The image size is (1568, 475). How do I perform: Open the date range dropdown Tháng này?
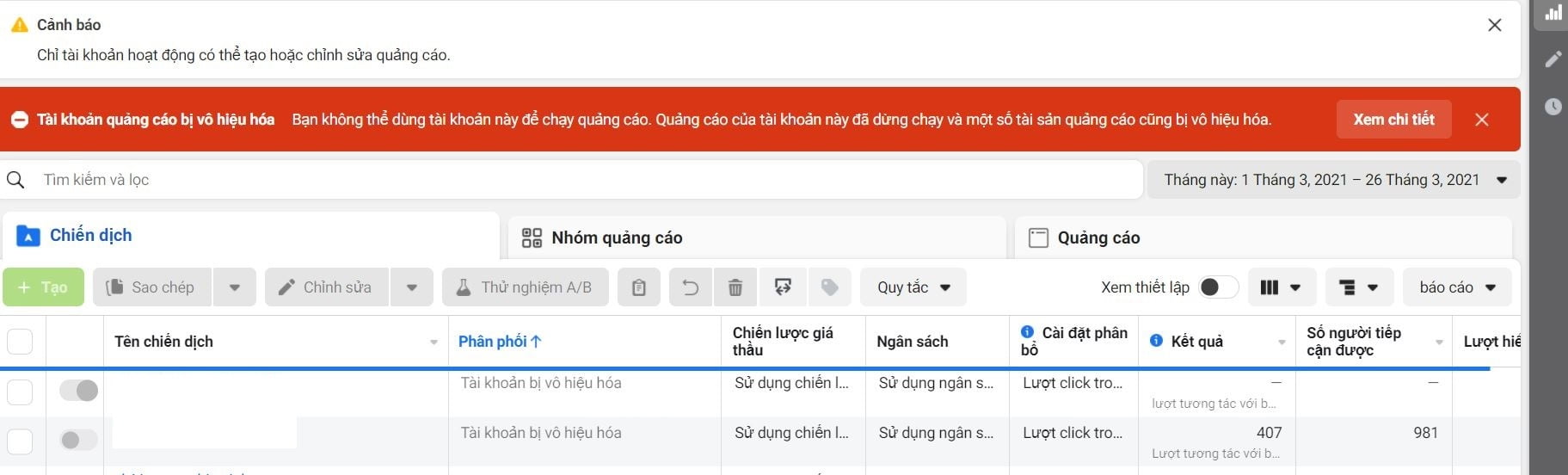[1333, 180]
